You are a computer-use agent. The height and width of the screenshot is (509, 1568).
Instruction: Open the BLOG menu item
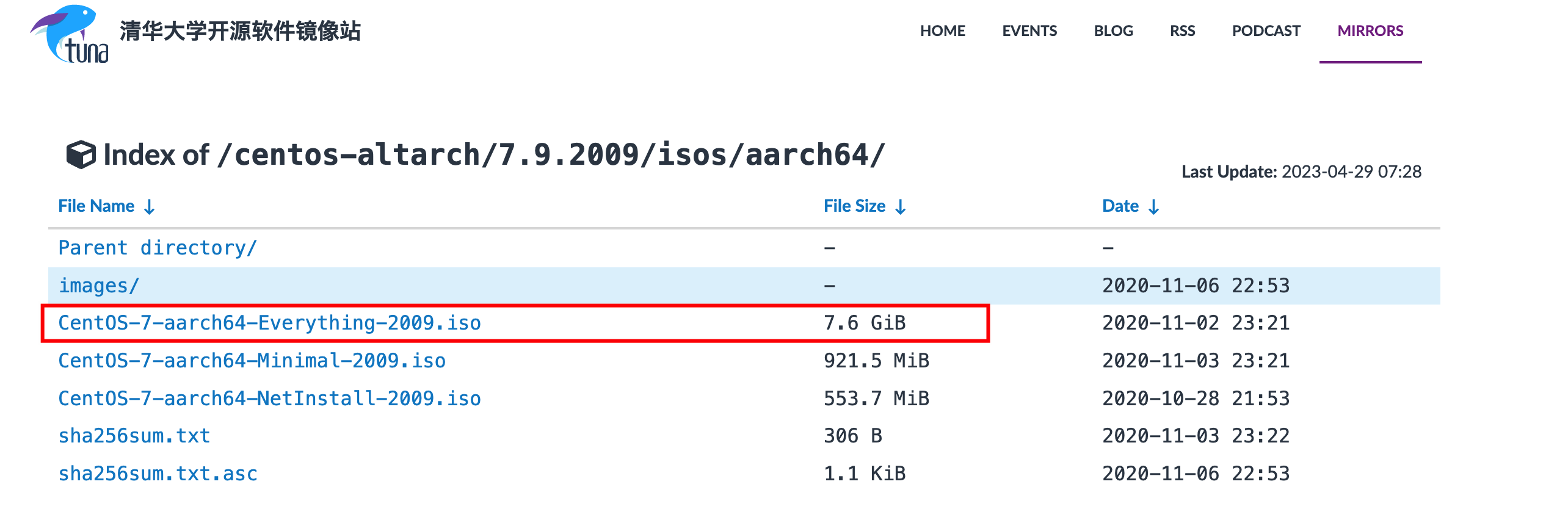click(x=1113, y=31)
